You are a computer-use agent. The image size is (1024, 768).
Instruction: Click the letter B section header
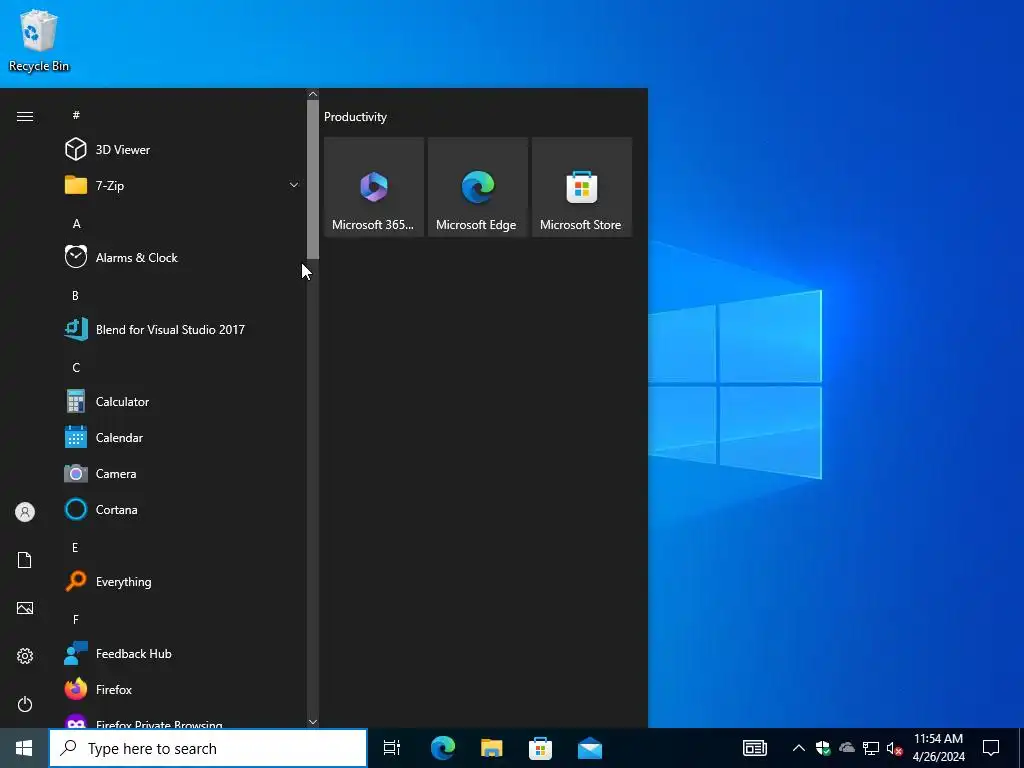point(75,295)
